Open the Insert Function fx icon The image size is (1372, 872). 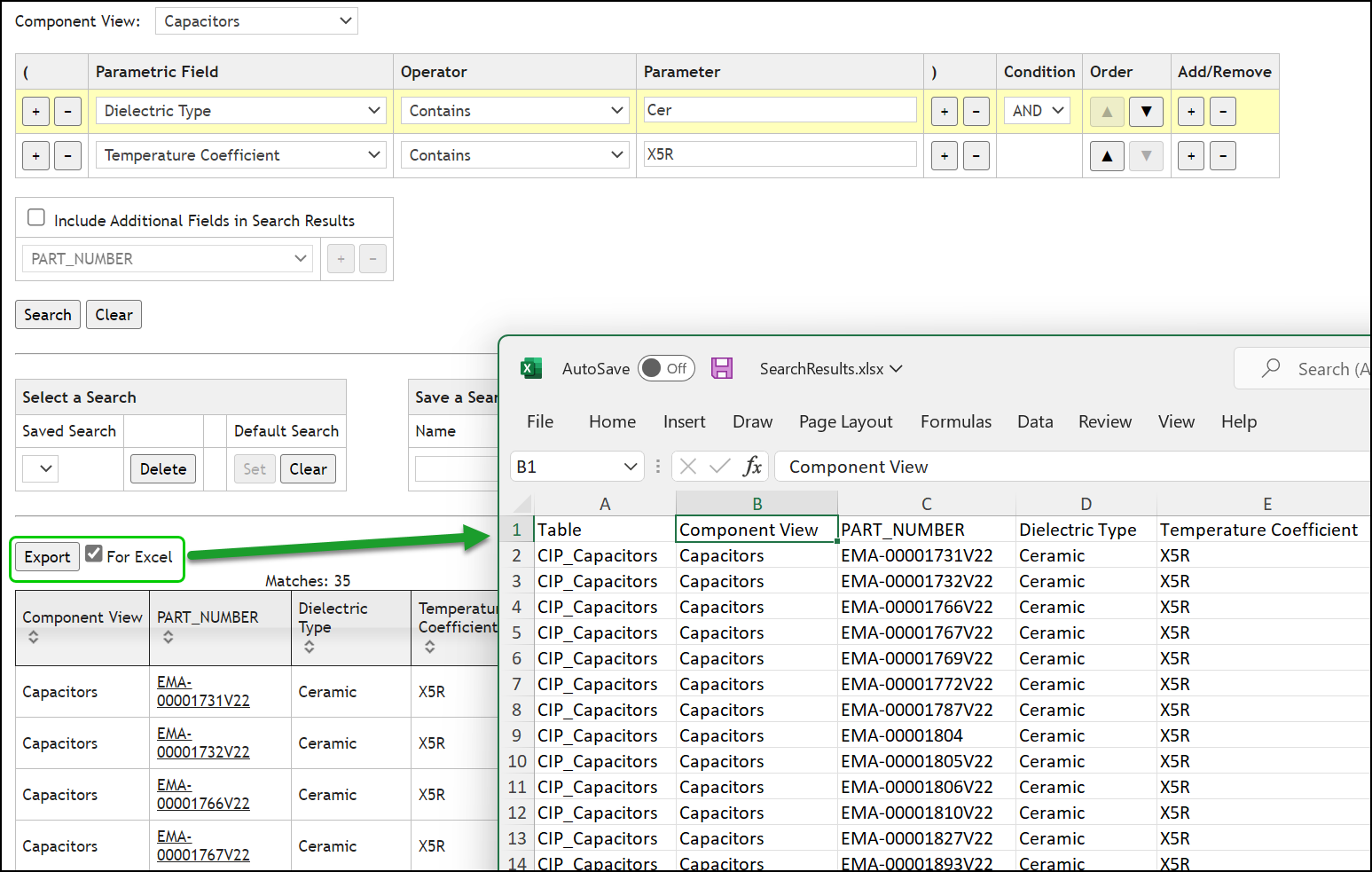pos(752,466)
